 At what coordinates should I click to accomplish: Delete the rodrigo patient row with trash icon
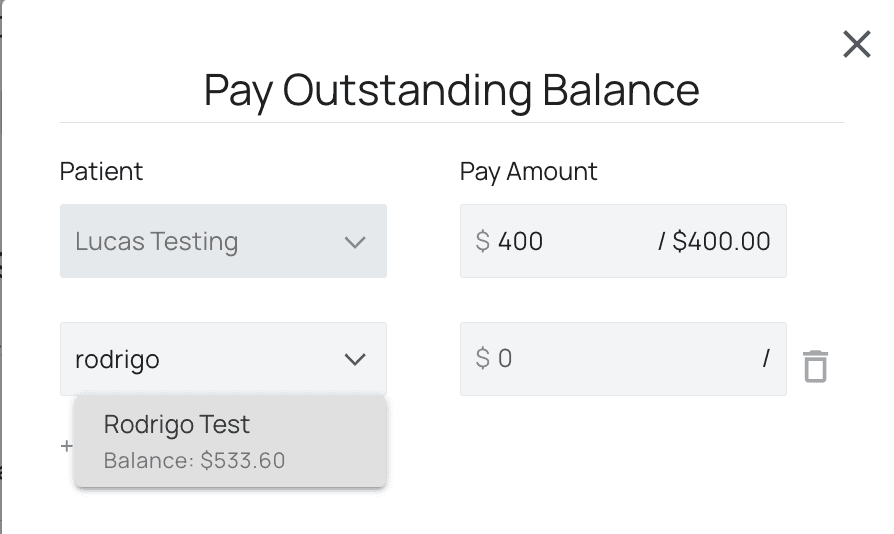[815, 366]
